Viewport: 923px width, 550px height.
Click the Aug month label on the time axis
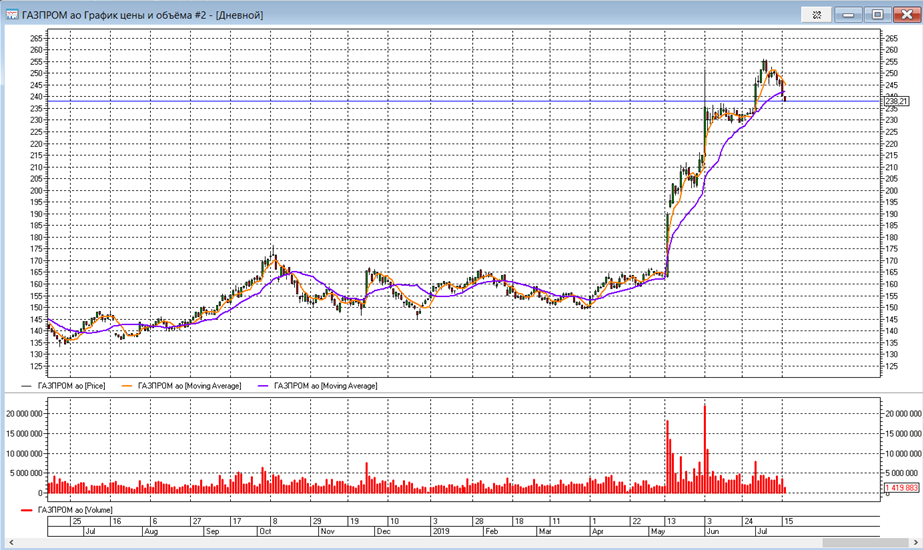tap(151, 531)
